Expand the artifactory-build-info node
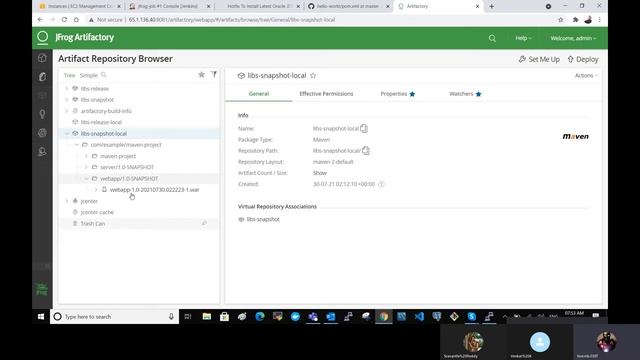This screenshot has height=360, width=640. click(x=67, y=111)
